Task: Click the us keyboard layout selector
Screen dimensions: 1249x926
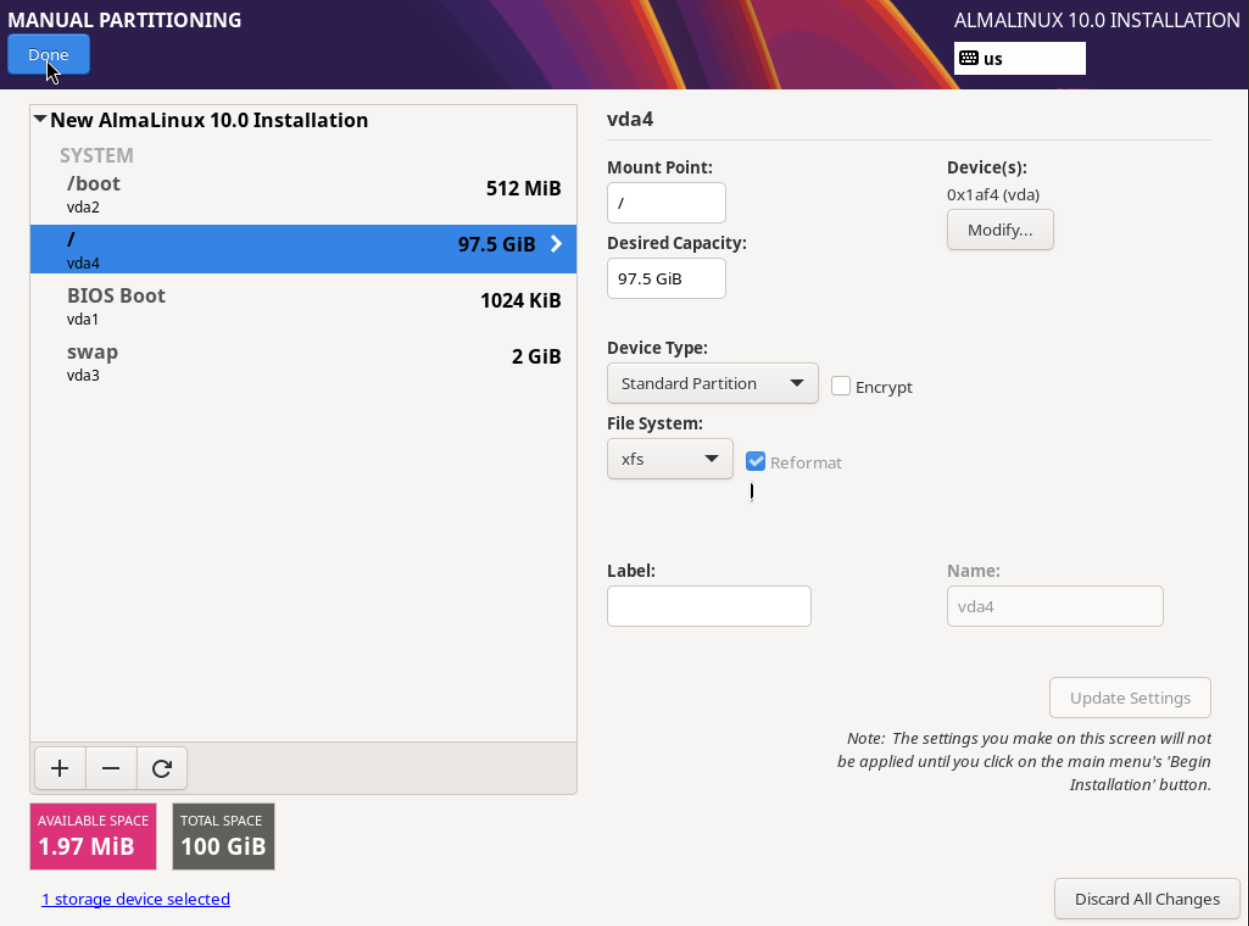Action: [x=1020, y=58]
